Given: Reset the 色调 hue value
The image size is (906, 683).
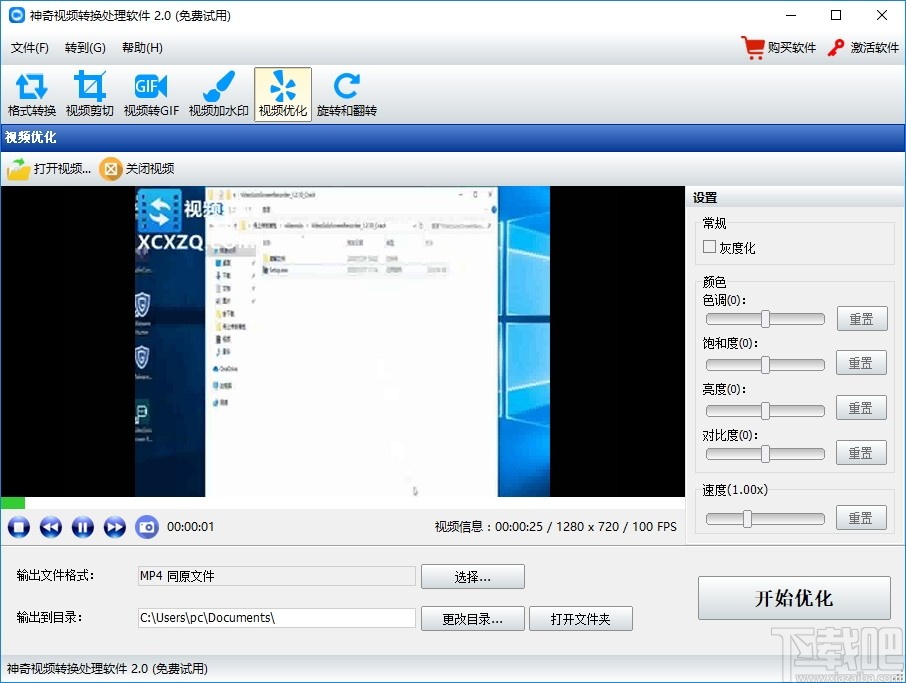Looking at the screenshot, I should click(862, 319).
